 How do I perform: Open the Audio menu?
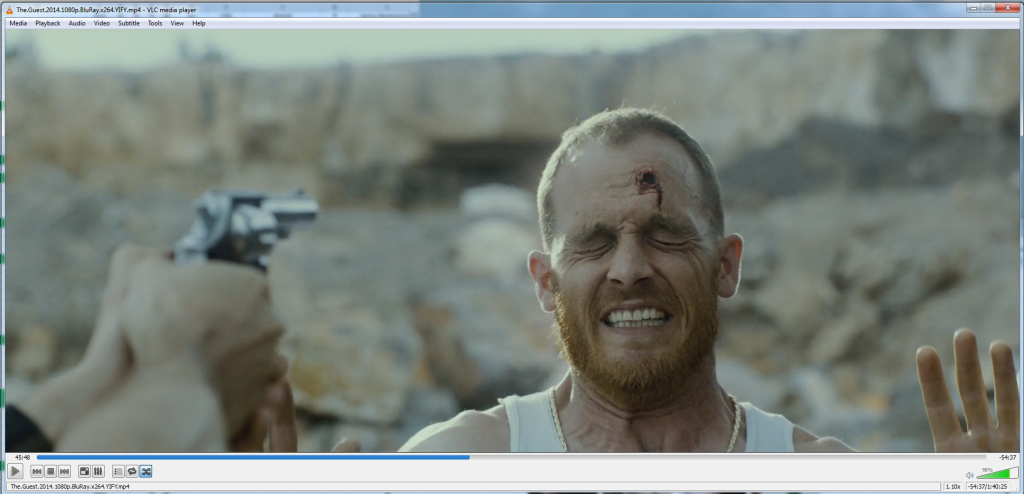[77, 24]
